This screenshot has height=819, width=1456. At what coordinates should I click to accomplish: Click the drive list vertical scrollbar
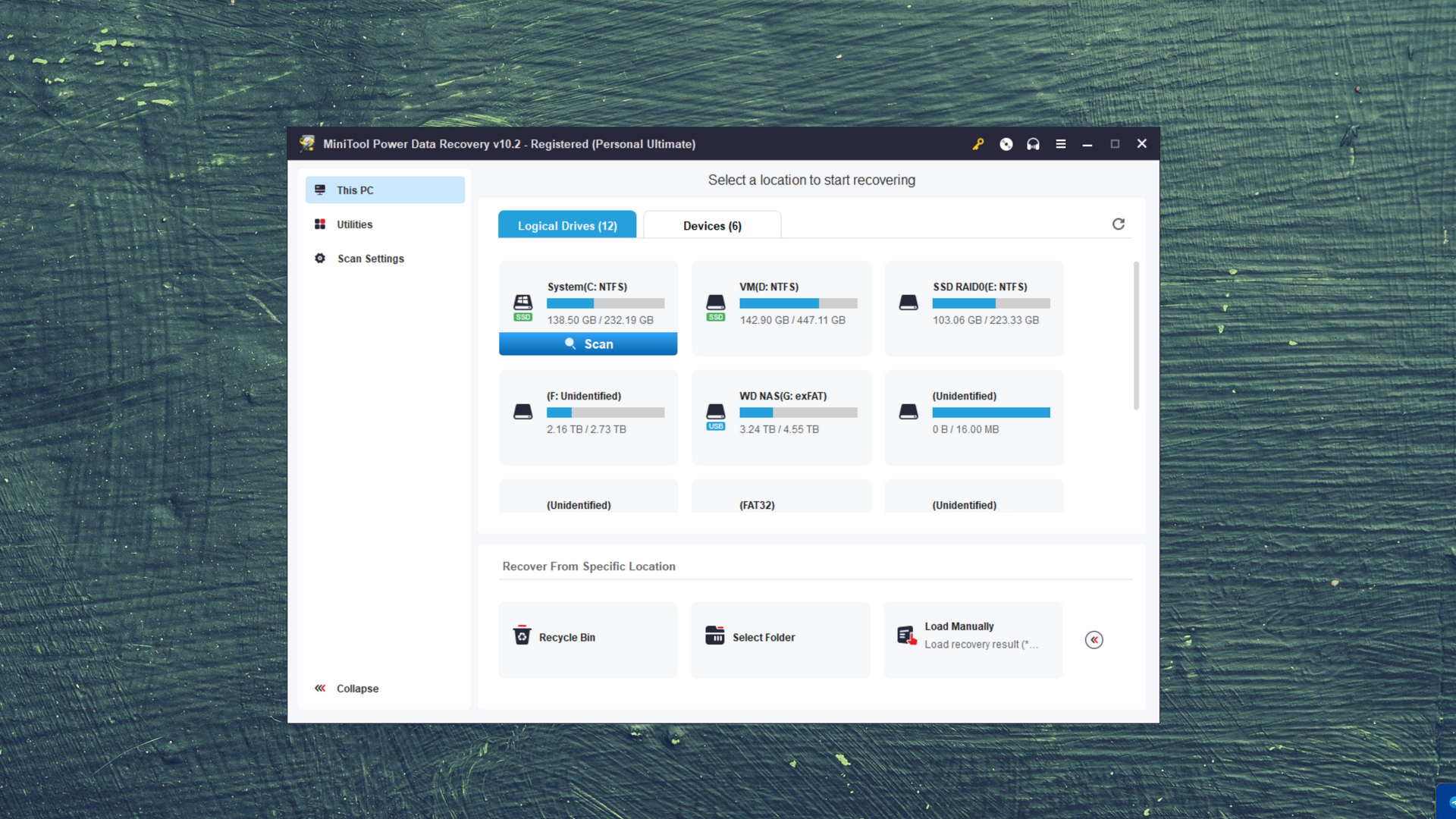(x=1136, y=335)
